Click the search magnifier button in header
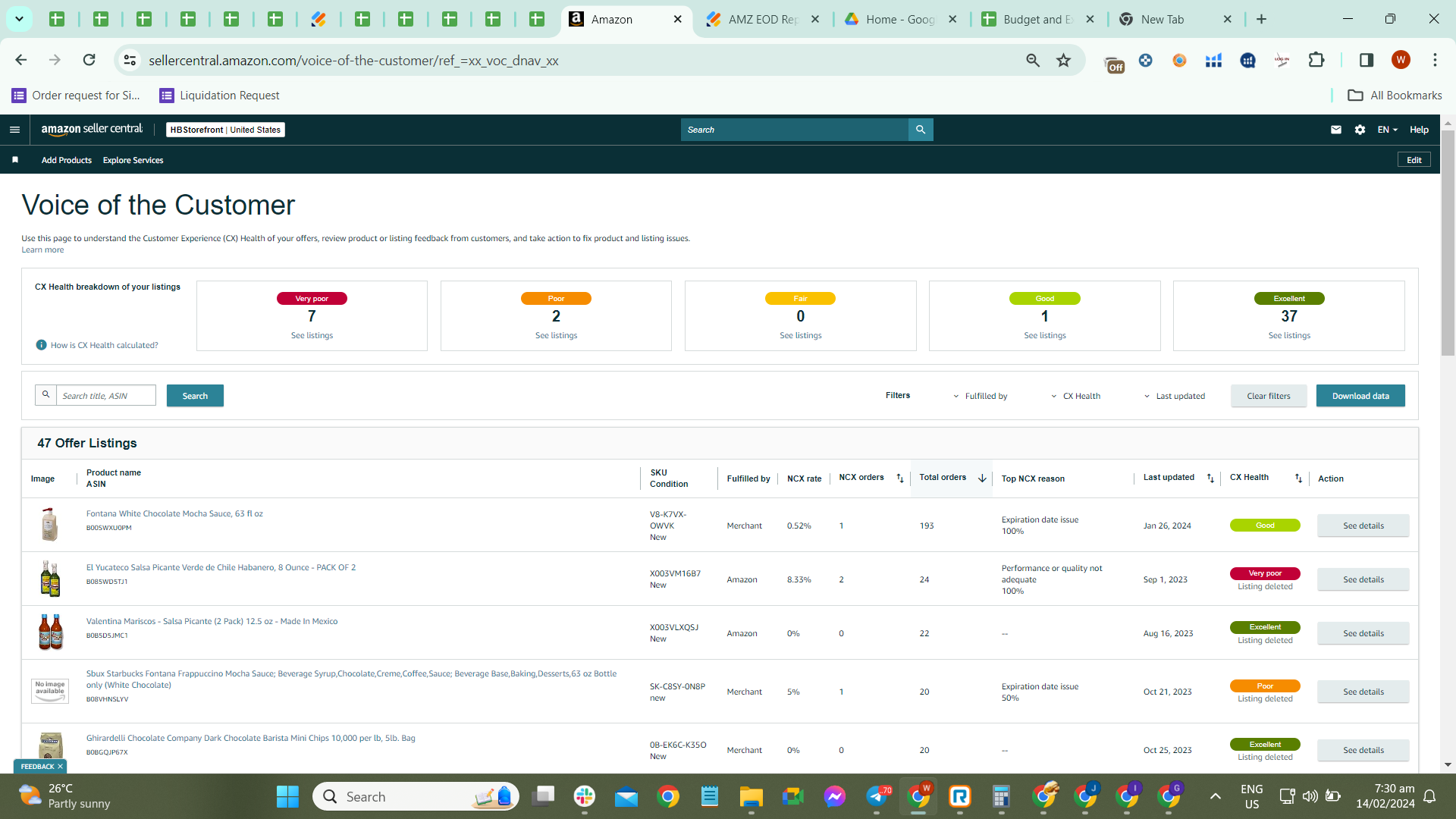Screen dimensions: 1456x819 click(x=921, y=130)
